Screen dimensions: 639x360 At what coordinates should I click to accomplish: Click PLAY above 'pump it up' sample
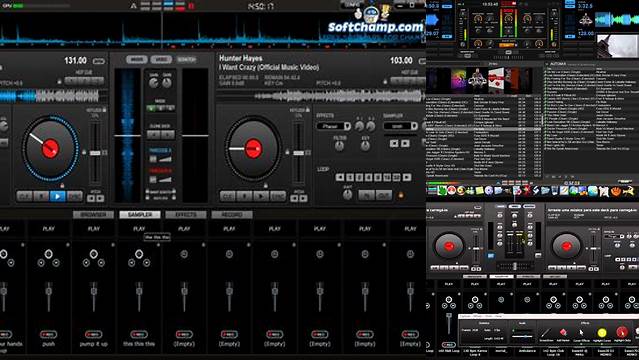point(94,229)
